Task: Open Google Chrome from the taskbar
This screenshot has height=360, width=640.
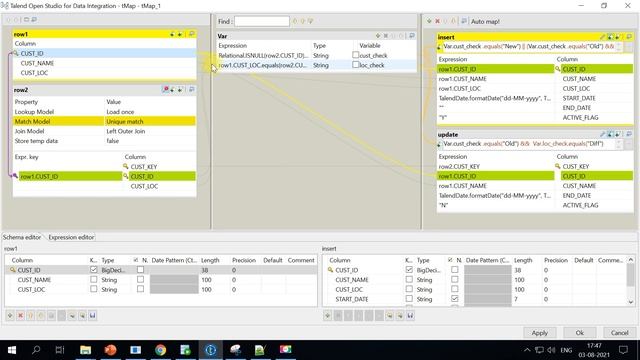Action: point(160,350)
